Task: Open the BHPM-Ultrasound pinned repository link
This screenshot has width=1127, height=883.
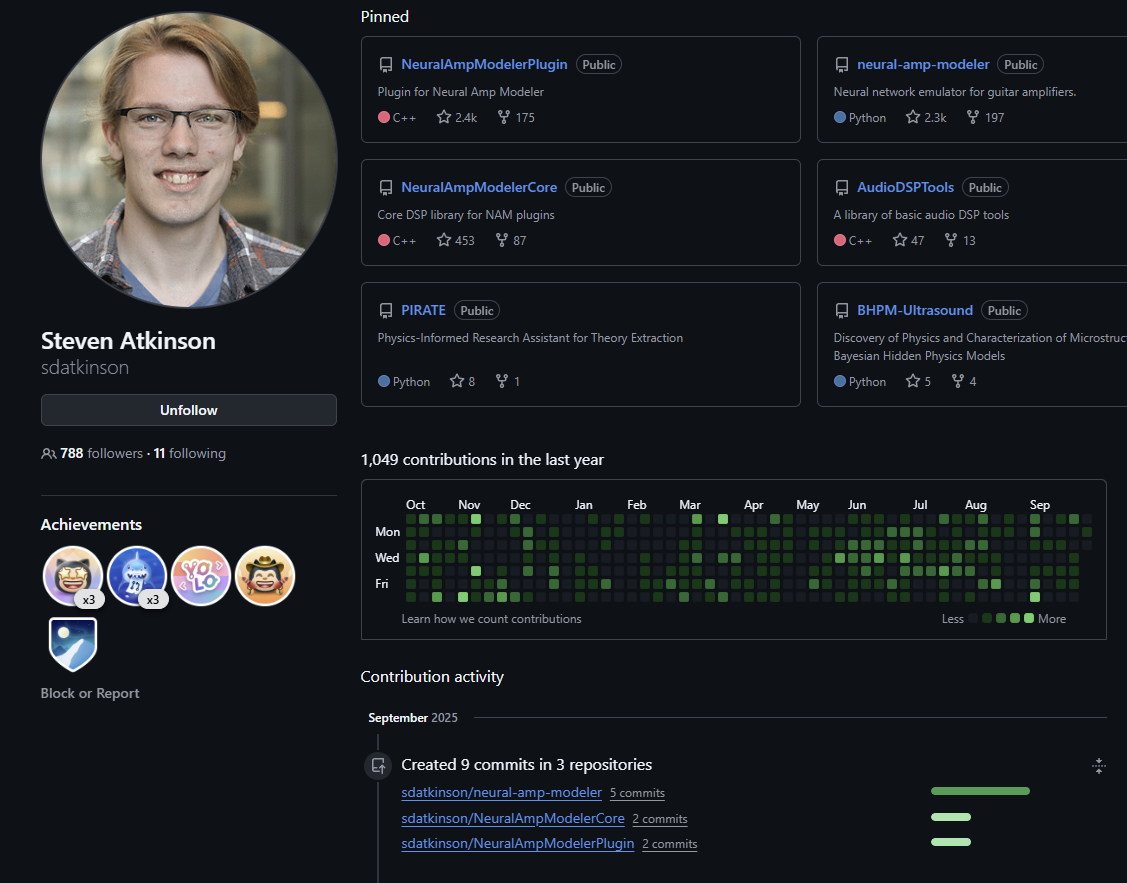Action: coord(914,310)
